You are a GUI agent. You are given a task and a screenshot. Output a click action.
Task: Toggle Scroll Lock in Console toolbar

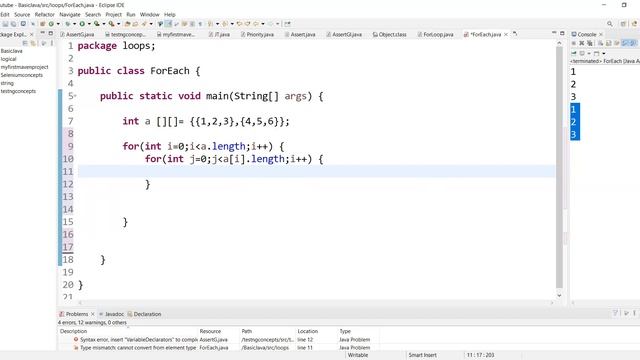click(609, 43)
